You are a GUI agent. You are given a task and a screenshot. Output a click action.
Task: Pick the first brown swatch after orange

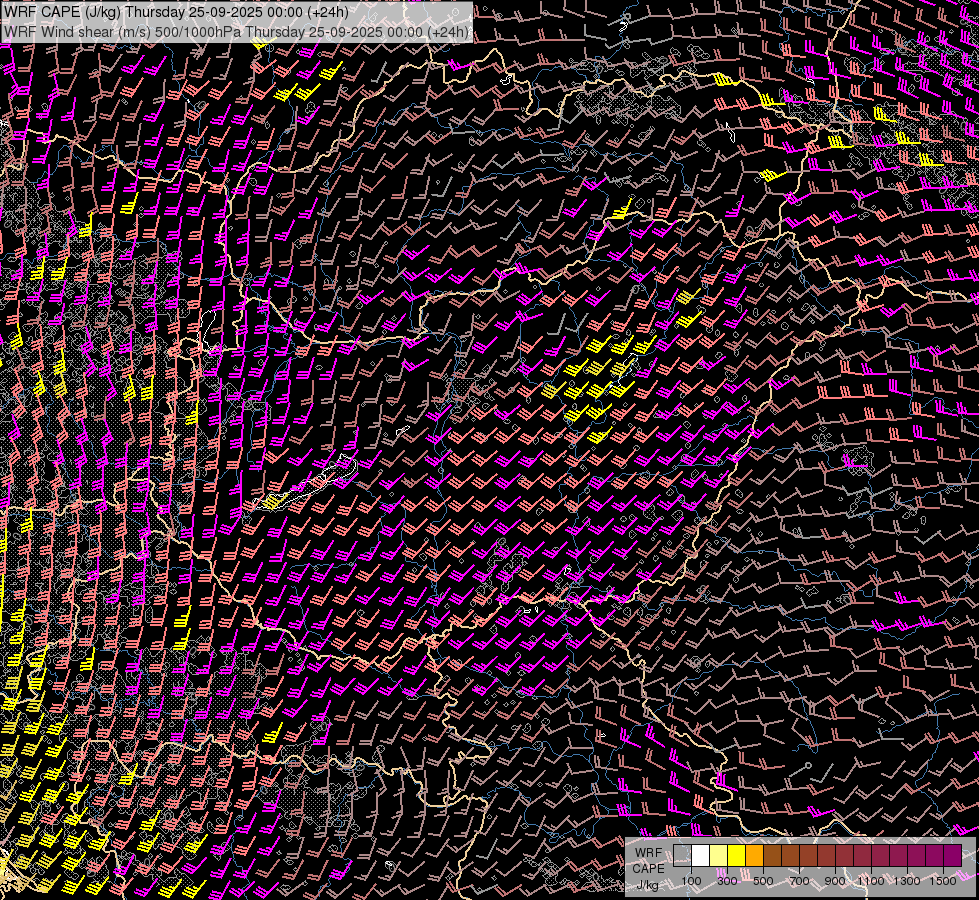click(x=772, y=856)
